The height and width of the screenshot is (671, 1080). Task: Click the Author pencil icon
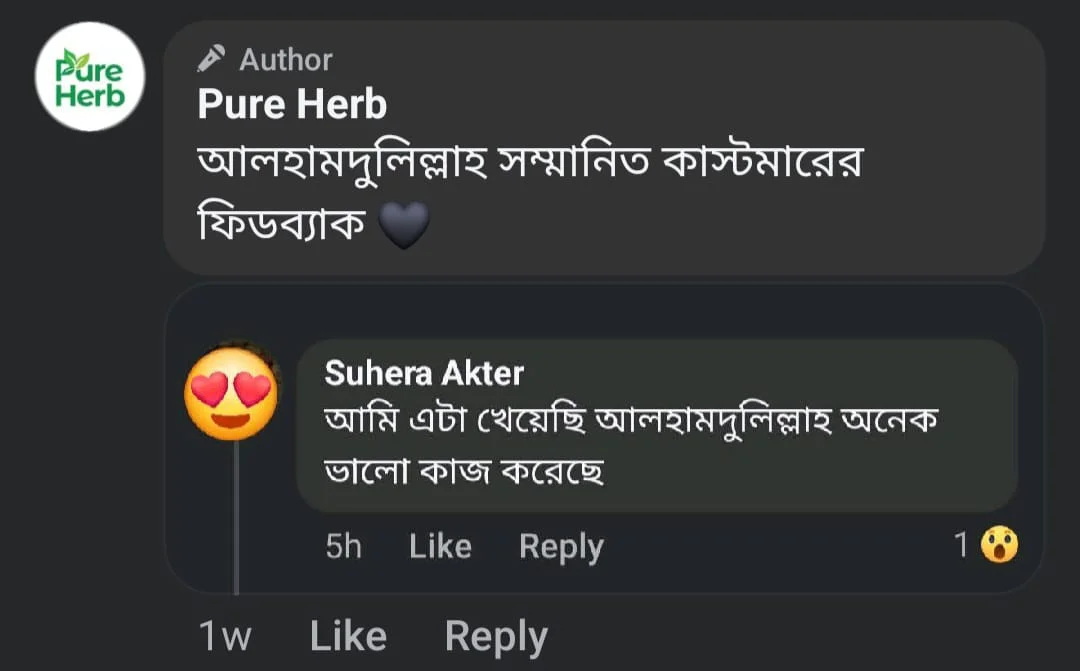(x=212, y=60)
